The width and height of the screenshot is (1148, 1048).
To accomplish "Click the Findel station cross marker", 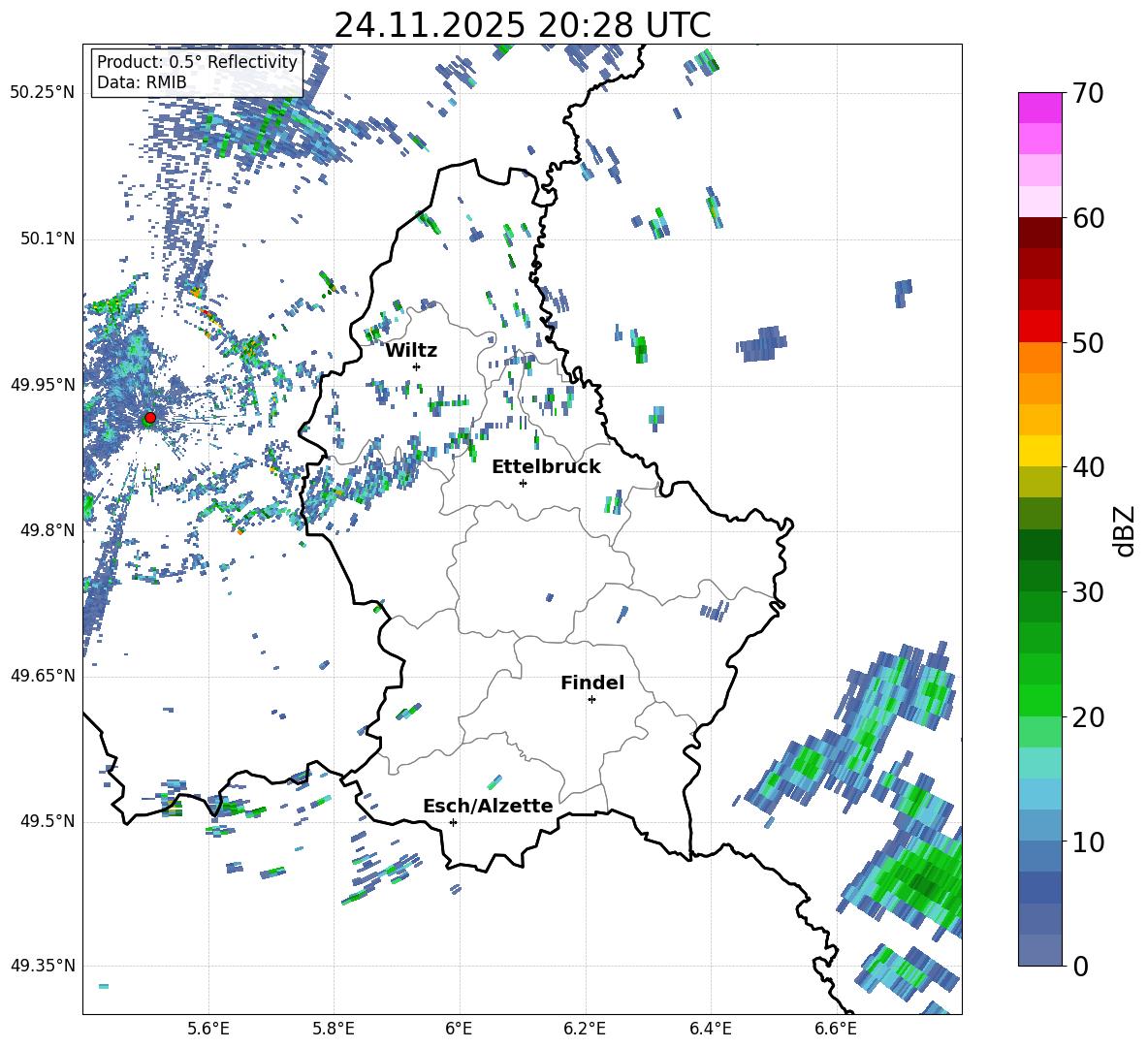I will [591, 700].
